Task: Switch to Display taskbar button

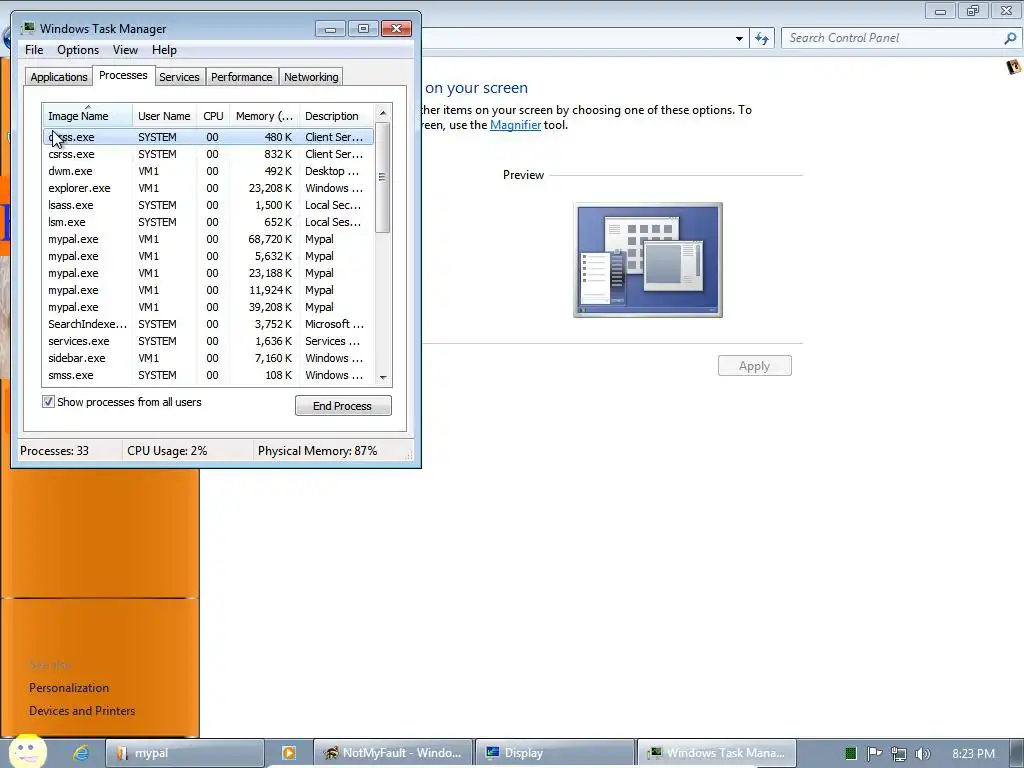Action: pos(554,753)
